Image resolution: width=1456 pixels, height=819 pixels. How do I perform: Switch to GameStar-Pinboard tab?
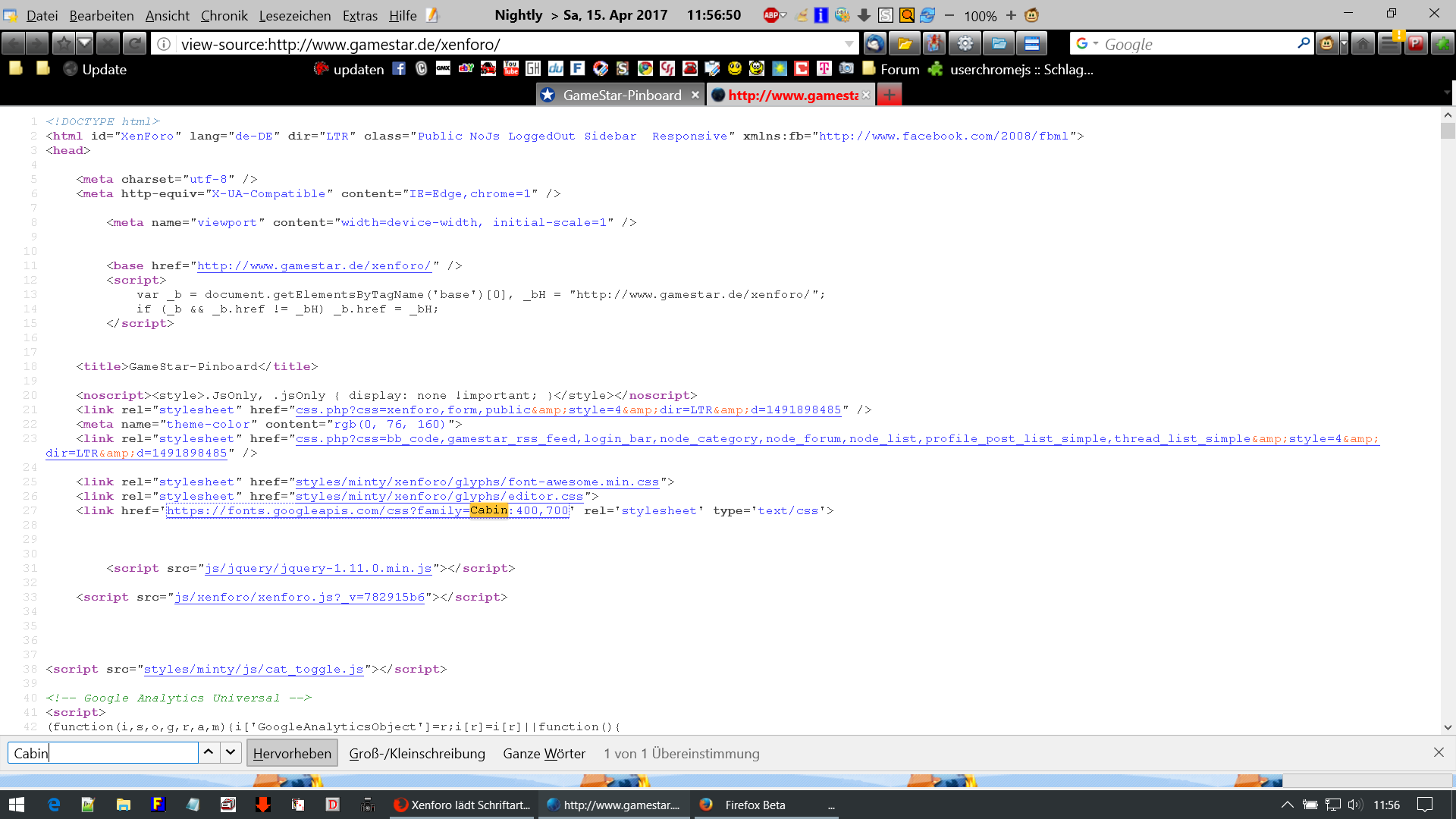(621, 95)
